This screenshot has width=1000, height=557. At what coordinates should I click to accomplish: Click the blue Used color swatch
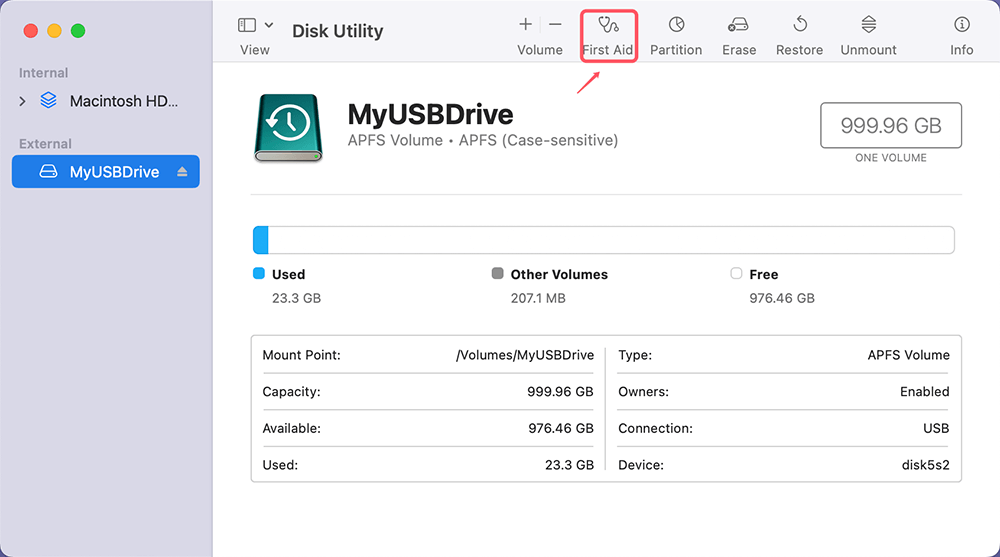(x=259, y=274)
